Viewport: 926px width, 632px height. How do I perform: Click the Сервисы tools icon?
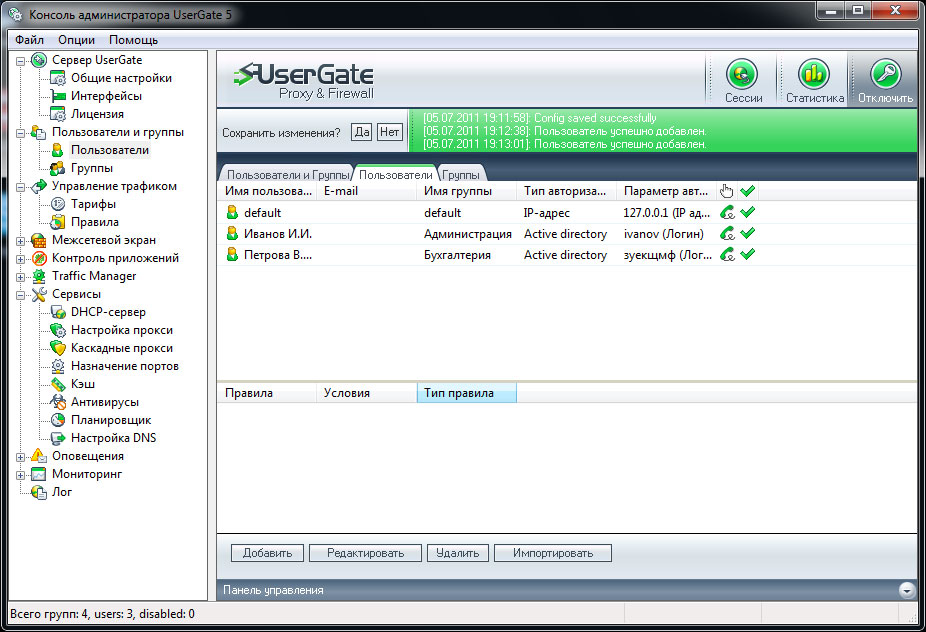(39, 294)
